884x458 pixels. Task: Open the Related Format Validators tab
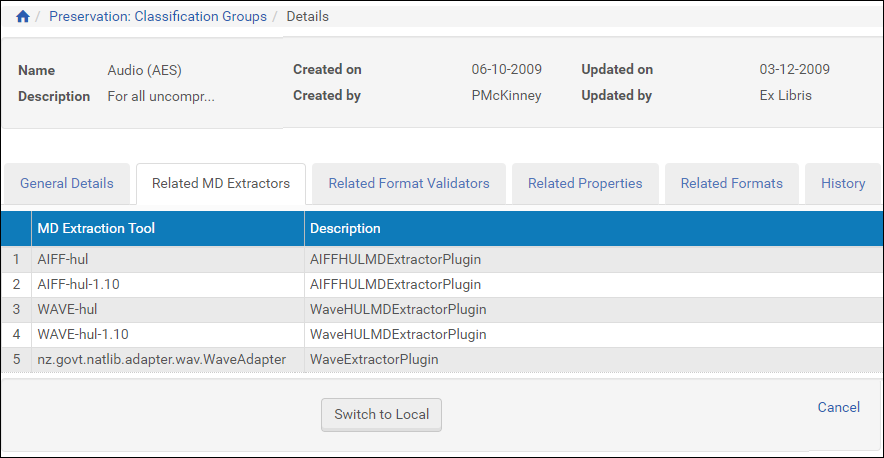409,184
